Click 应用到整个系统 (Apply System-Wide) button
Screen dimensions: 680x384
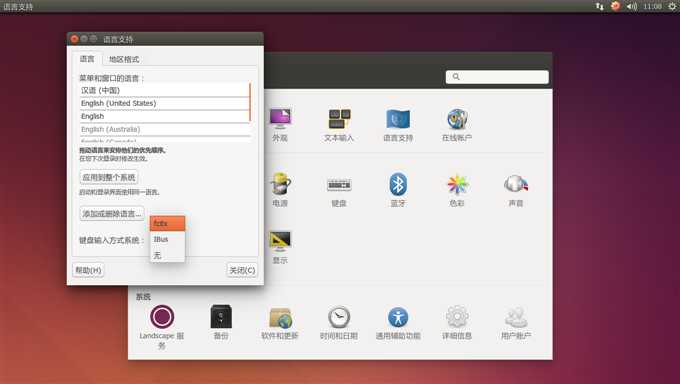point(109,177)
